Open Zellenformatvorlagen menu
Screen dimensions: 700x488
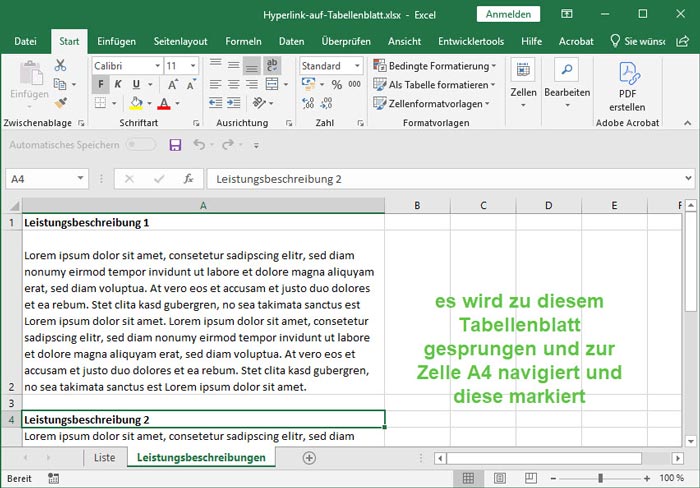point(432,104)
